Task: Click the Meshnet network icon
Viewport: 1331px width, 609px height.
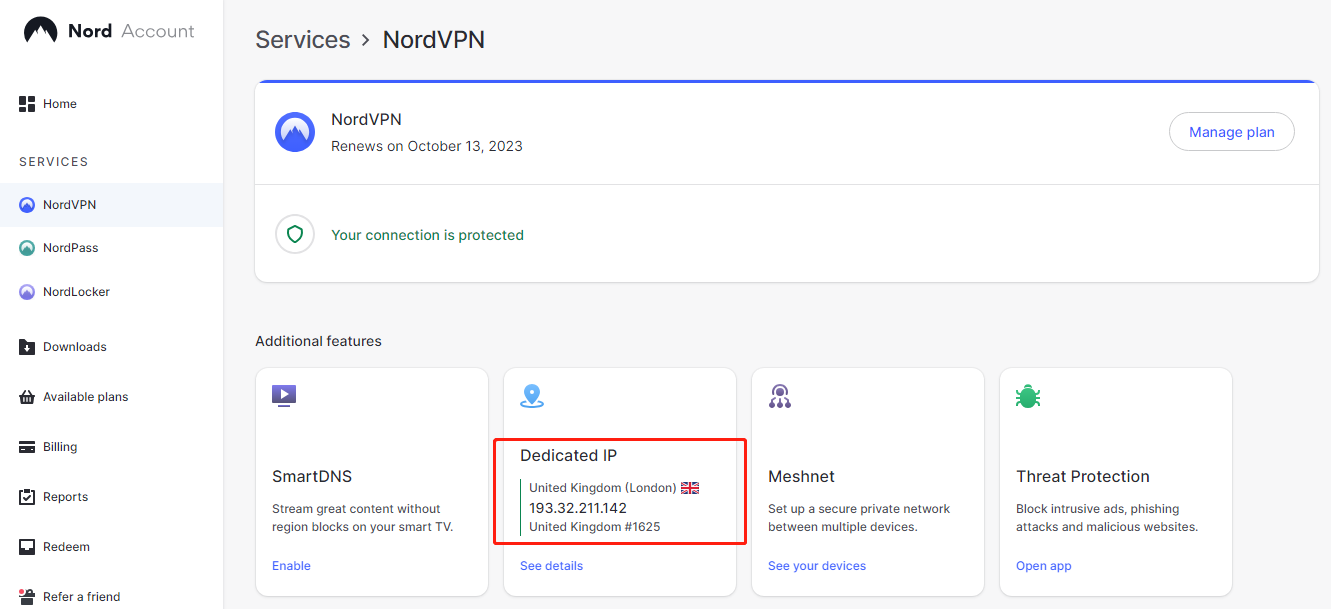Action: point(780,396)
